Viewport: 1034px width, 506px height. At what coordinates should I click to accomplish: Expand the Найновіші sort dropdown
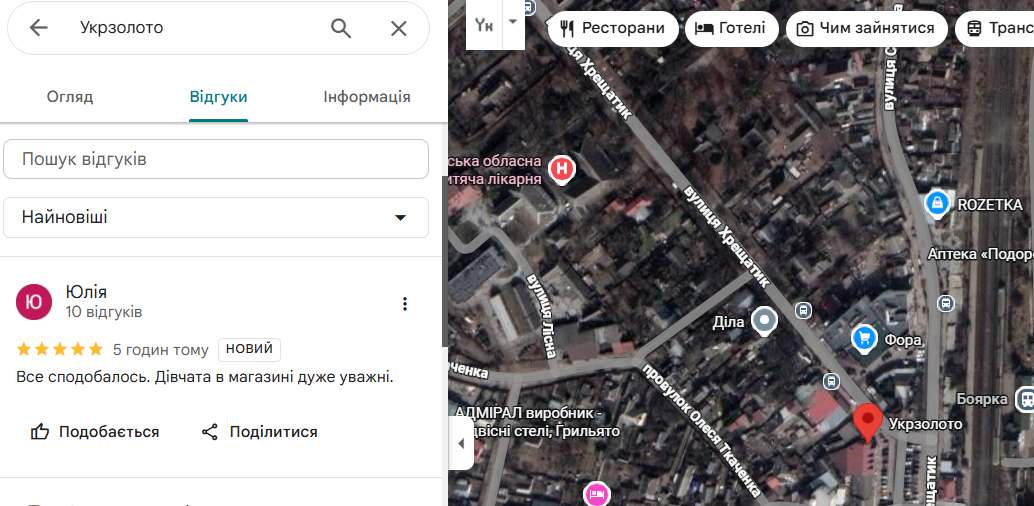pos(216,217)
